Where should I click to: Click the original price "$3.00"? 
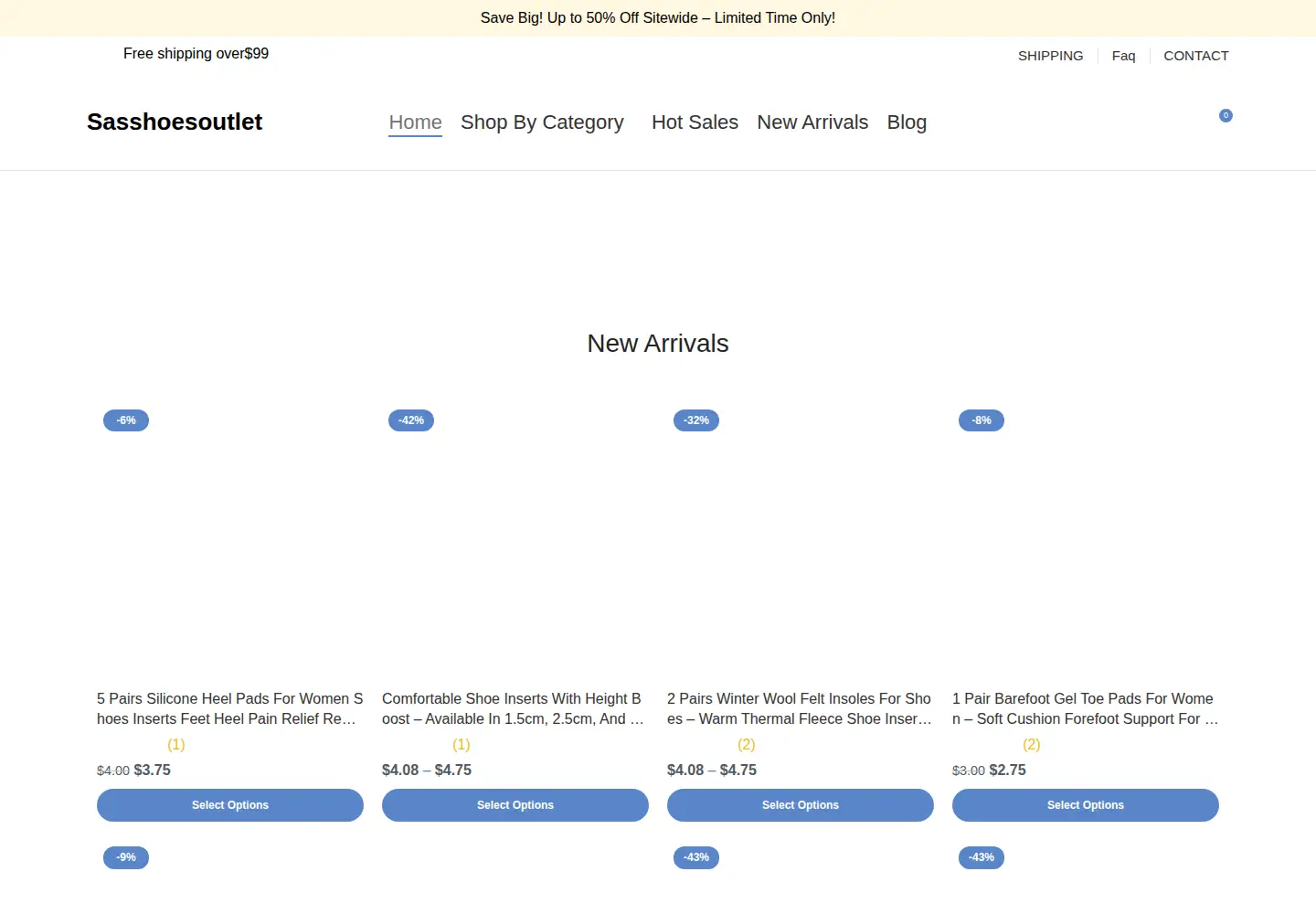tap(969, 771)
